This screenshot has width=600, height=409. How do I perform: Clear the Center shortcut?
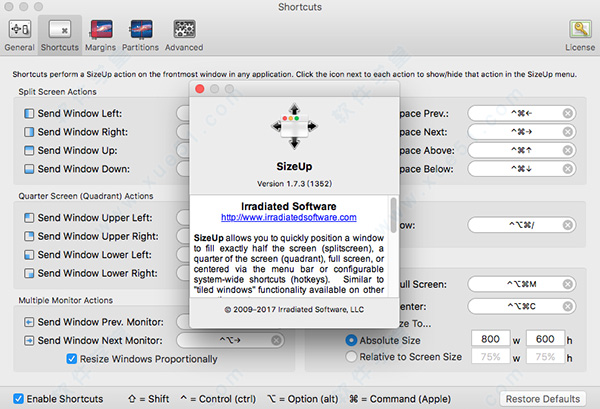[568, 306]
